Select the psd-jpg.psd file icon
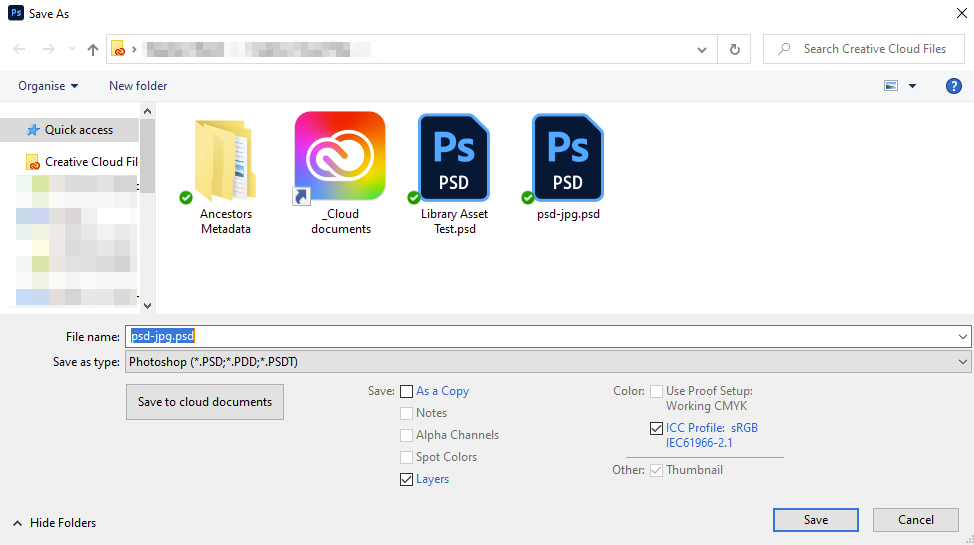This screenshot has width=974, height=545. point(568,158)
